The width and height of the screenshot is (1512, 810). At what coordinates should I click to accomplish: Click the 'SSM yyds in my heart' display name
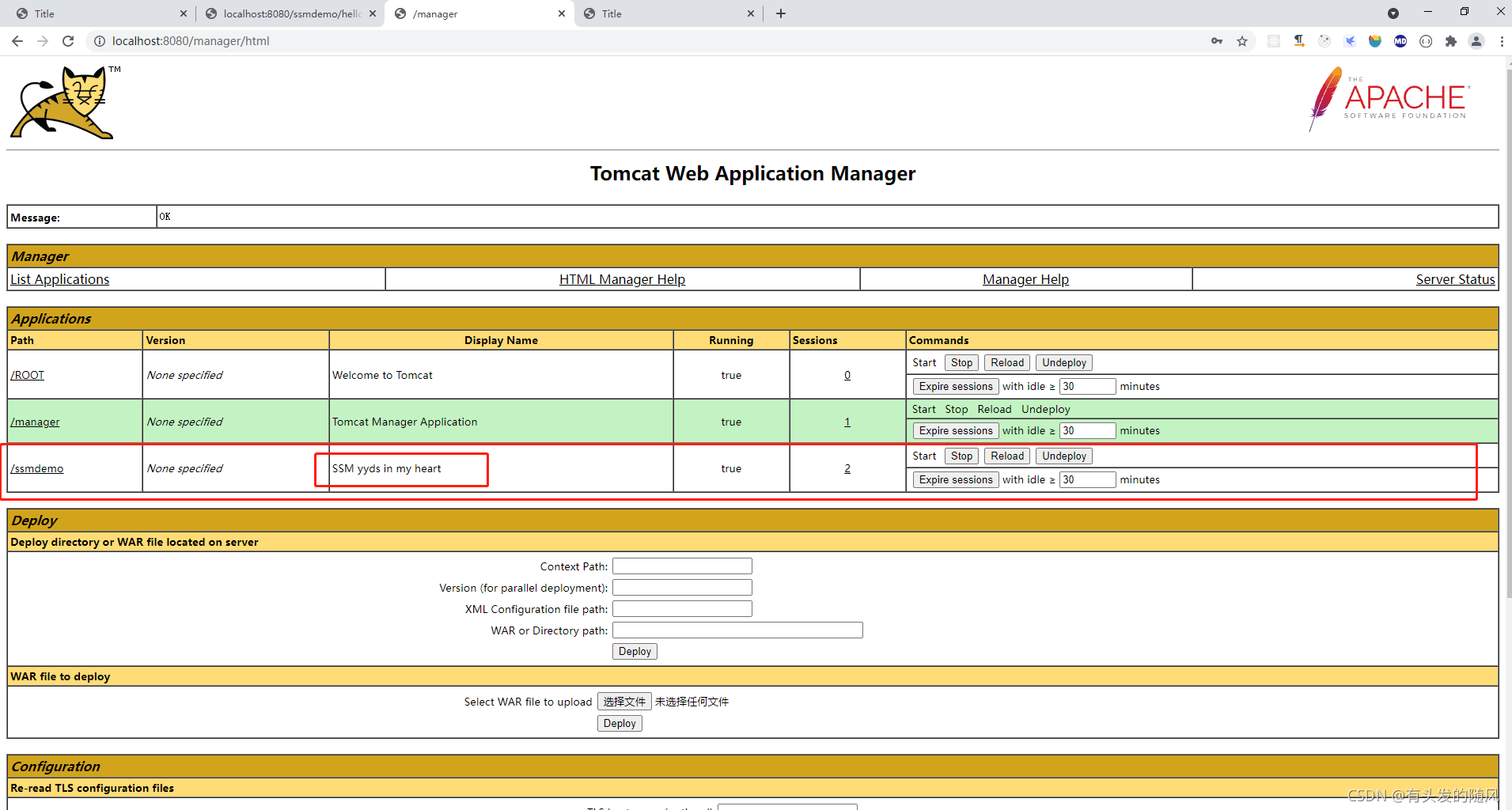(387, 468)
